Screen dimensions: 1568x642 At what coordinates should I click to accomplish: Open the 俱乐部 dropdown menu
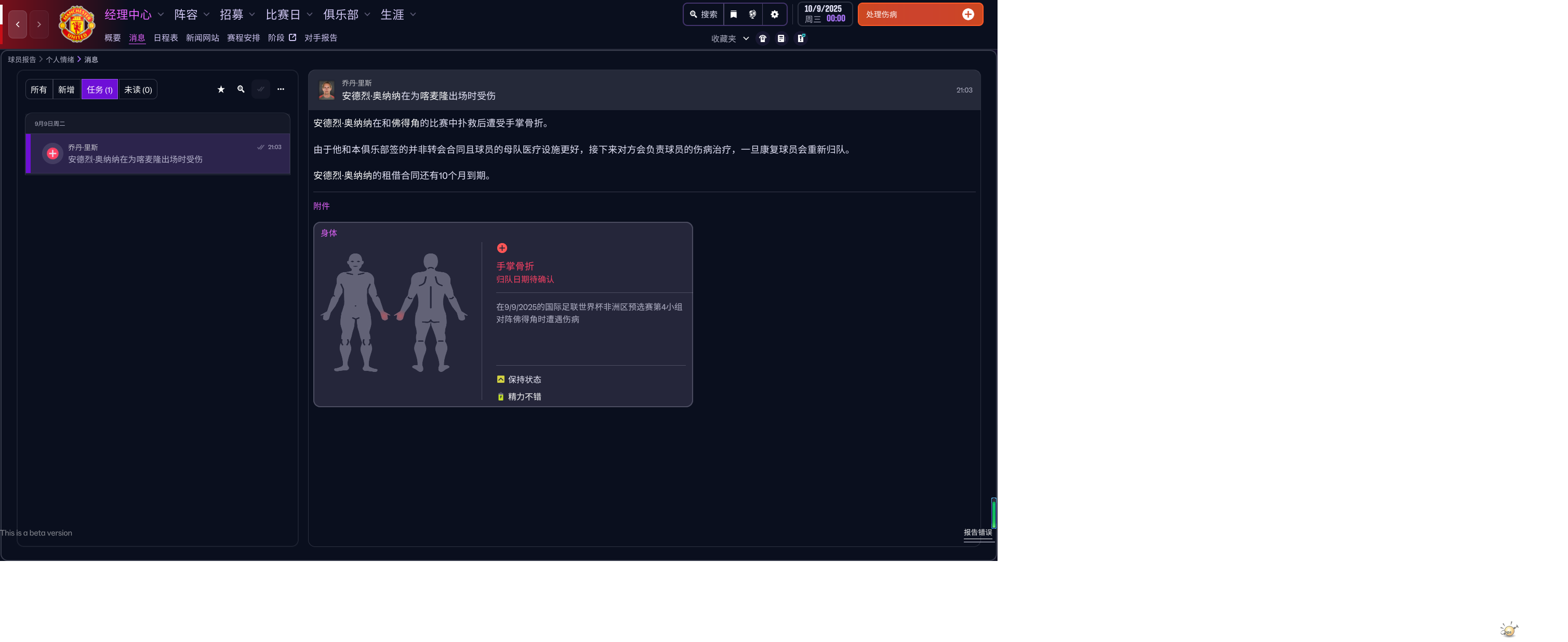tap(346, 15)
